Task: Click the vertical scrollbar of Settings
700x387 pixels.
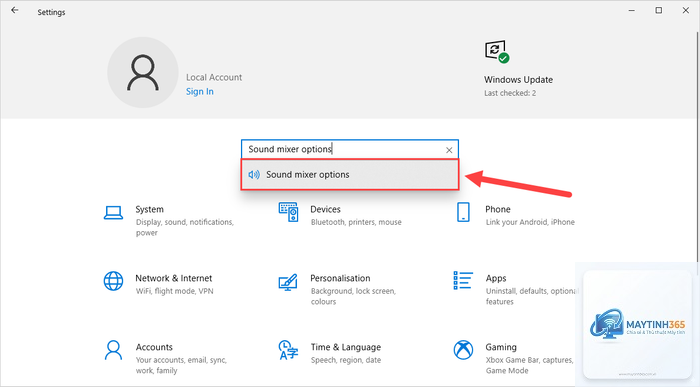Action: [697, 147]
